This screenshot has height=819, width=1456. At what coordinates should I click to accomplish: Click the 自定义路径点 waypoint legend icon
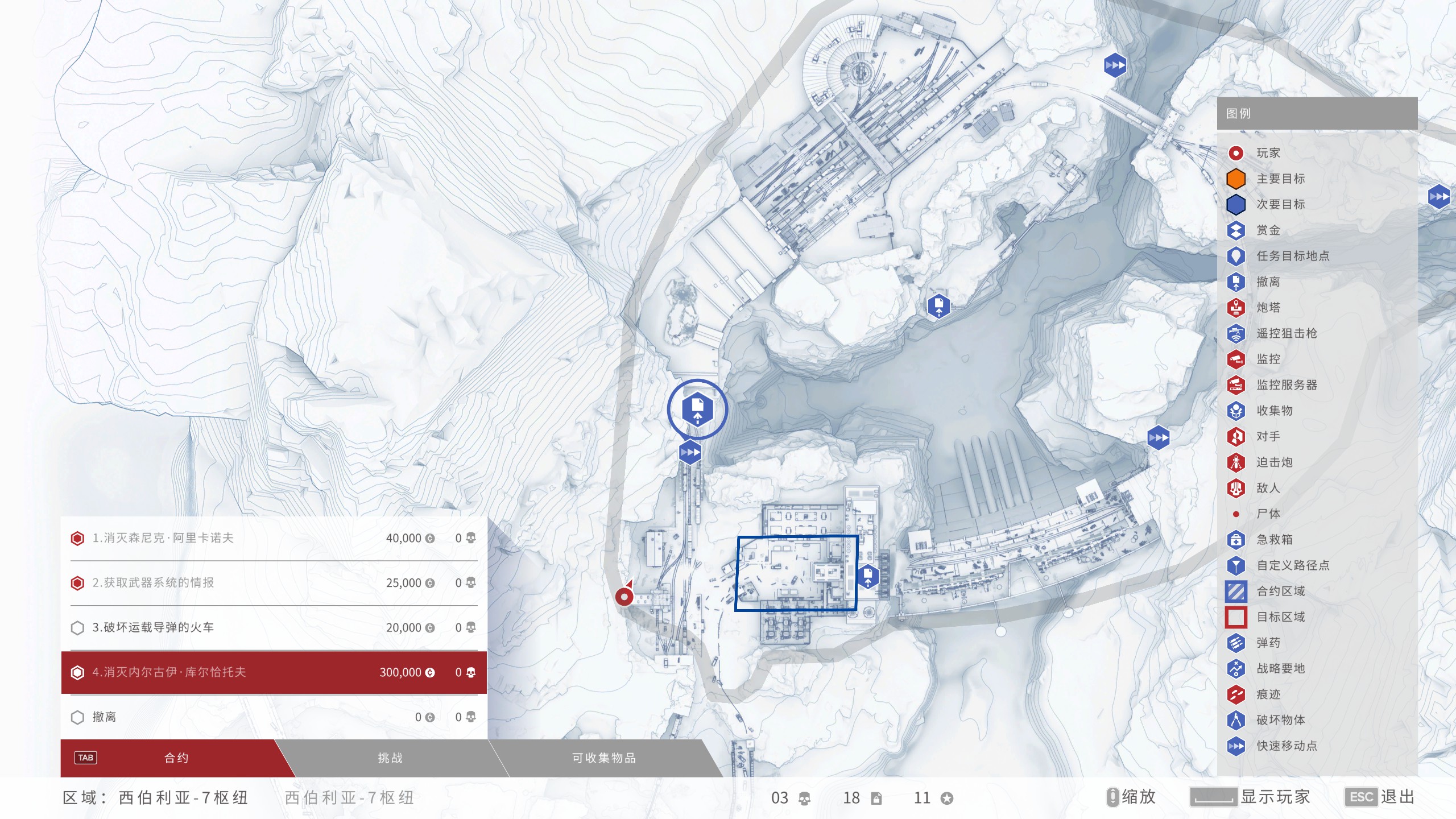pos(1235,565)
